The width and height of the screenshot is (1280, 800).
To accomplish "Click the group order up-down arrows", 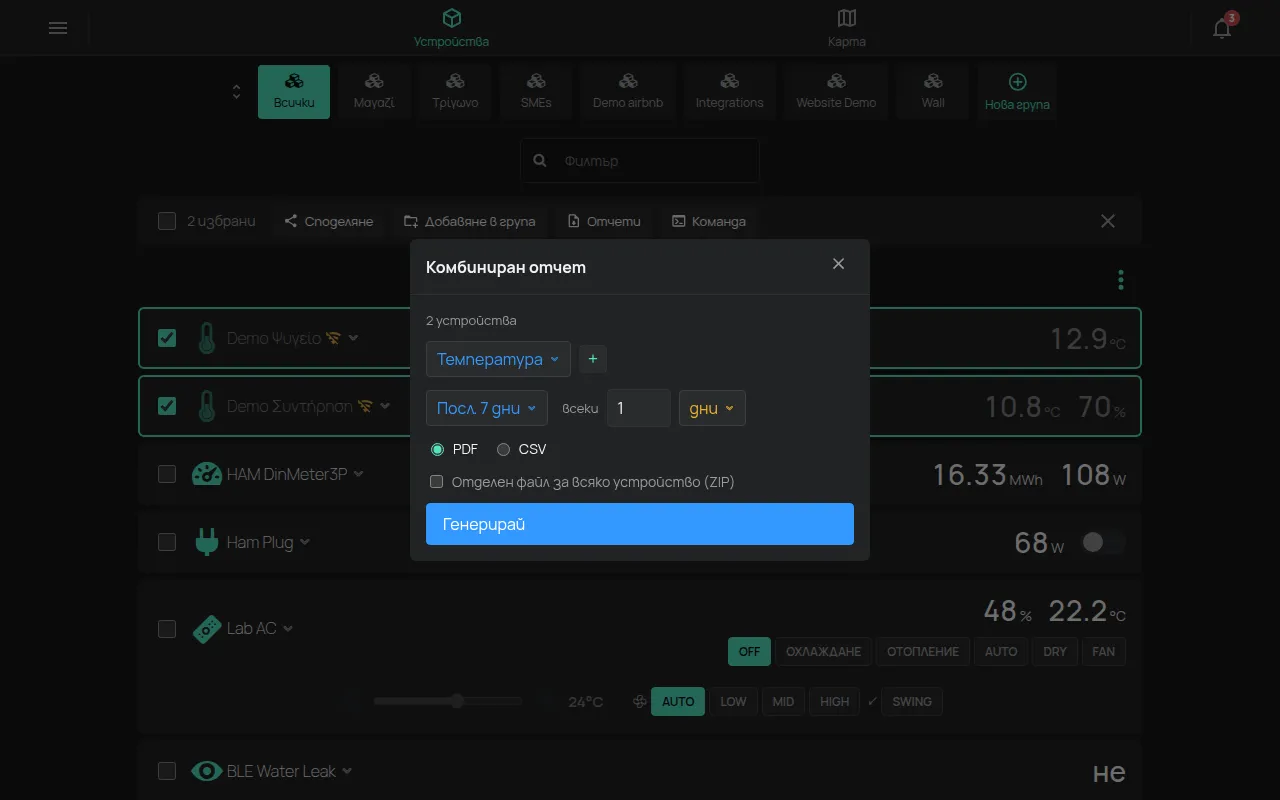I will (236, 92).
